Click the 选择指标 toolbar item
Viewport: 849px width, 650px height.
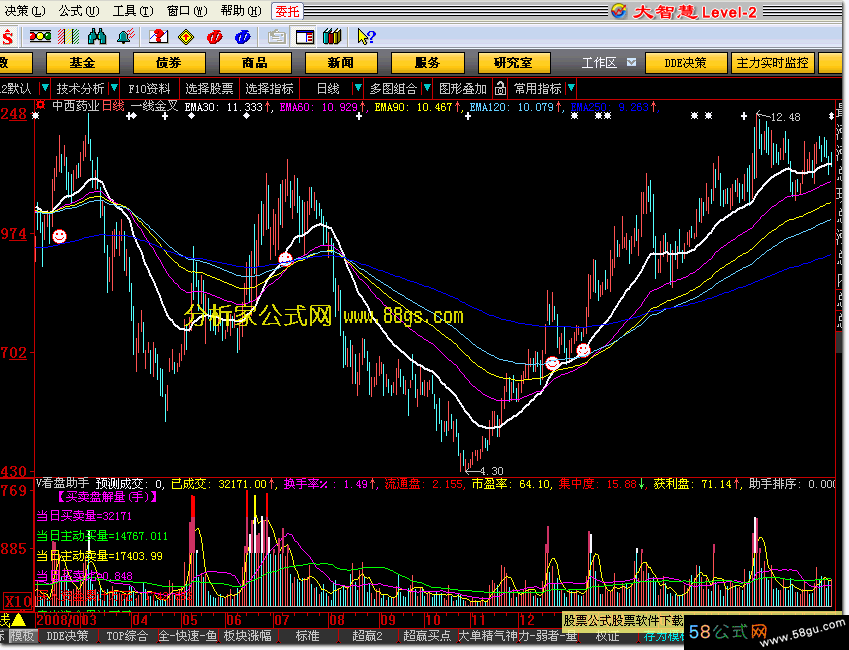coord(269,88)
